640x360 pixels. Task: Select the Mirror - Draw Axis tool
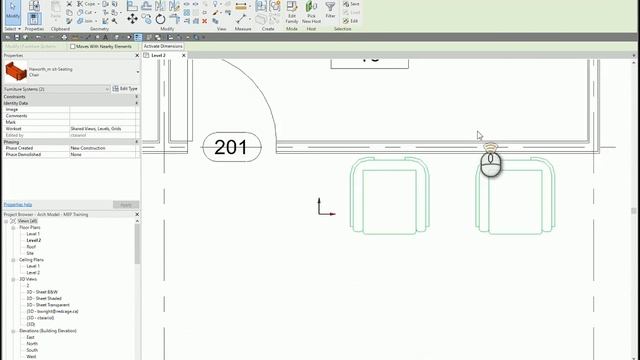(174, 6)
